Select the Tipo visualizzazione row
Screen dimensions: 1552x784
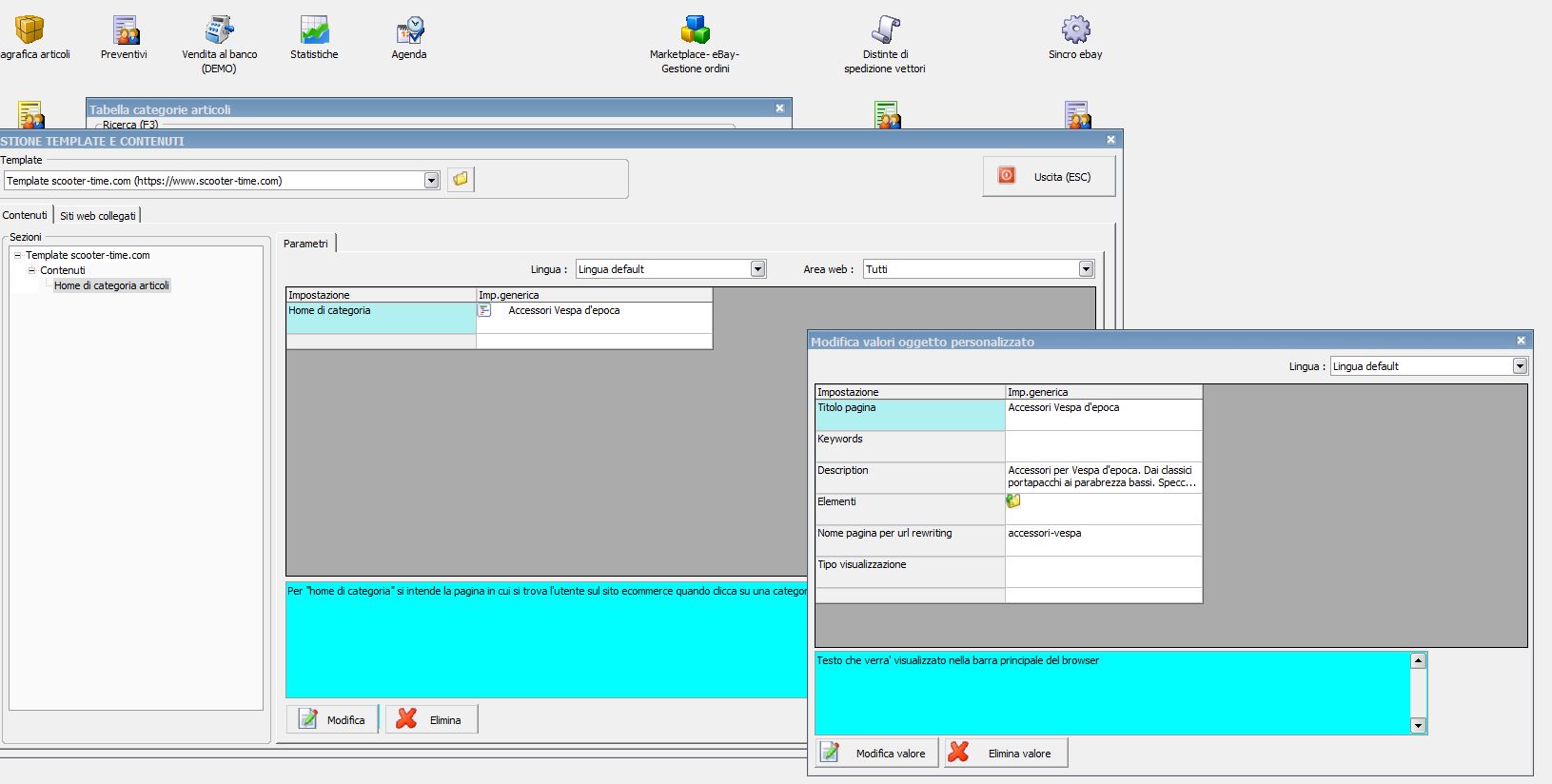[910, 572]
